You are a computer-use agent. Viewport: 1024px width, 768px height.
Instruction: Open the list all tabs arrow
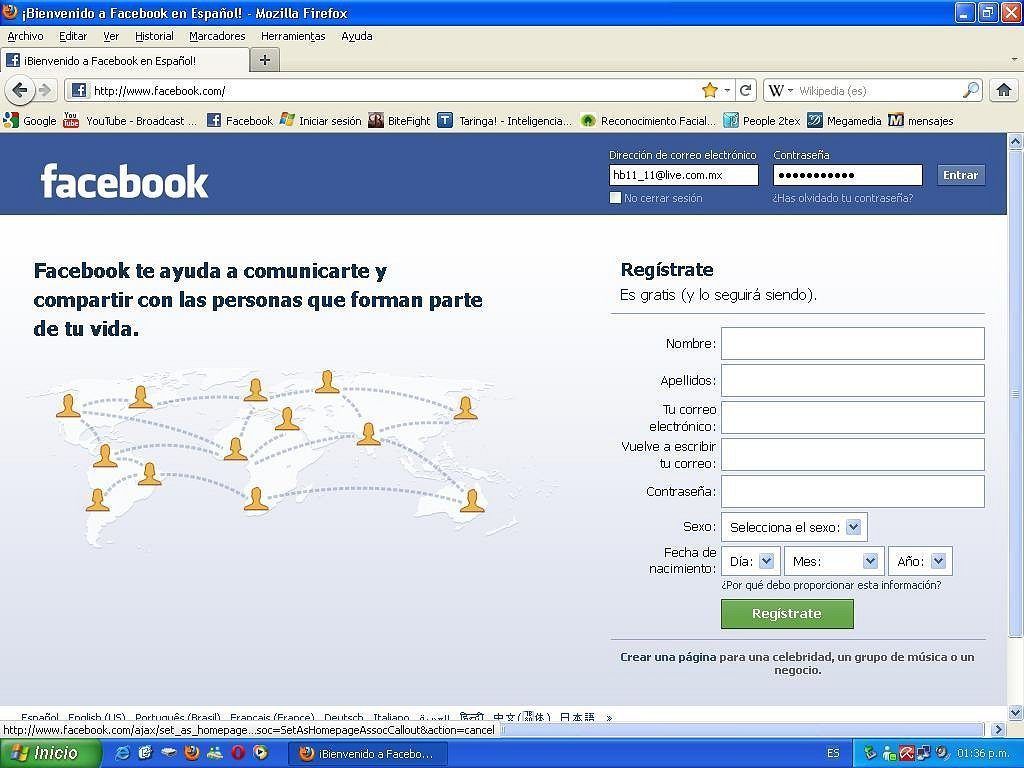[x=1014, y=59]
